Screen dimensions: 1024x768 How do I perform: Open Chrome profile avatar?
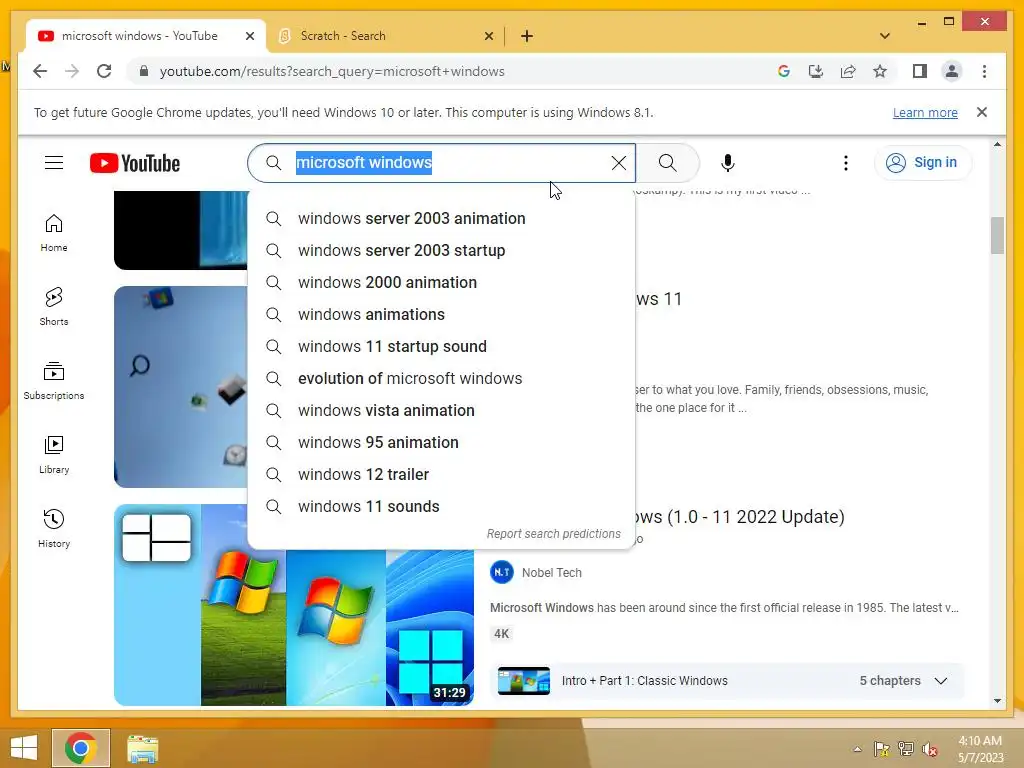[952, 71]
